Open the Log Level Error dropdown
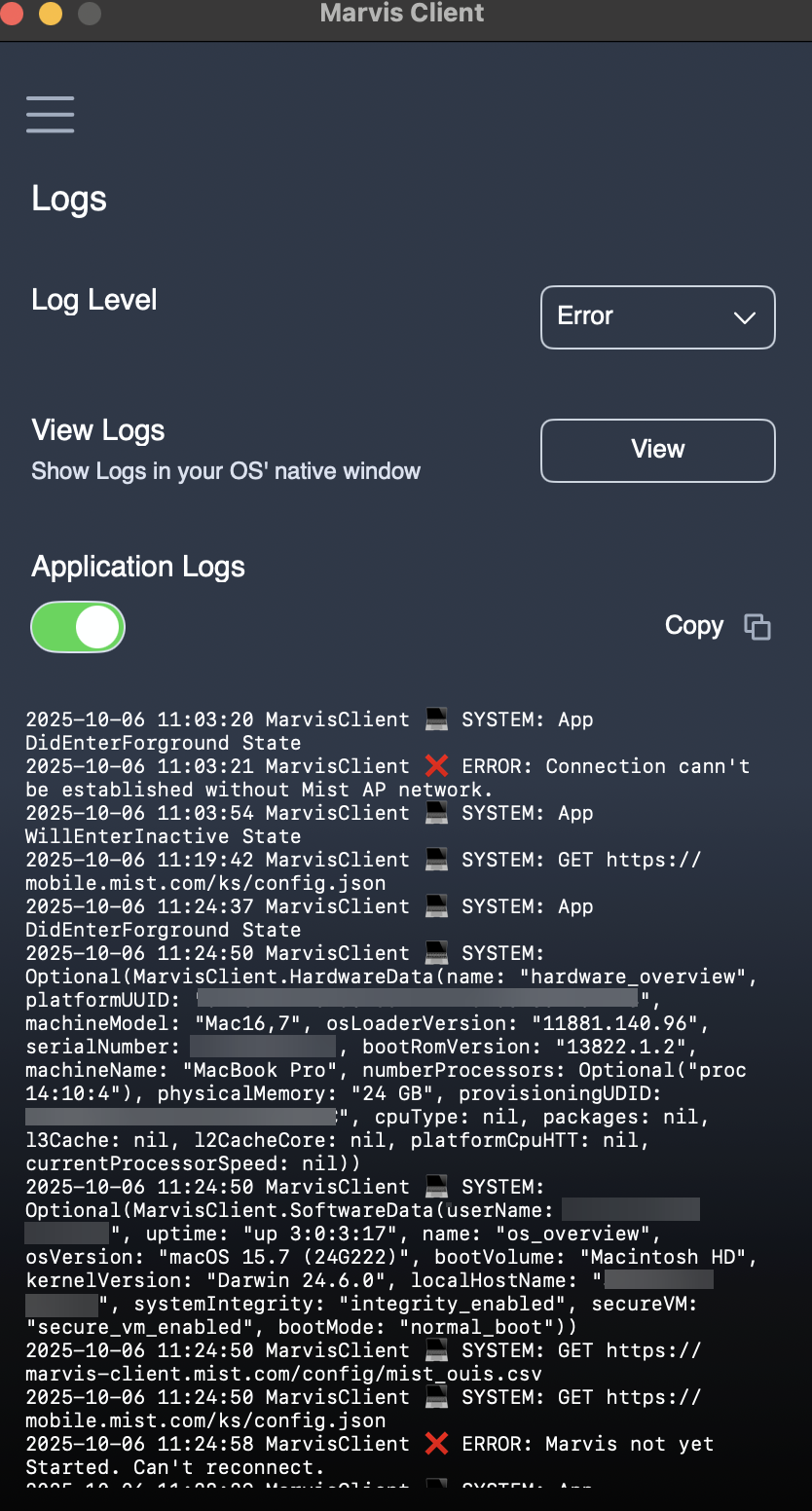The width and height of the screenshot is (812, 1511). [658, 316]
